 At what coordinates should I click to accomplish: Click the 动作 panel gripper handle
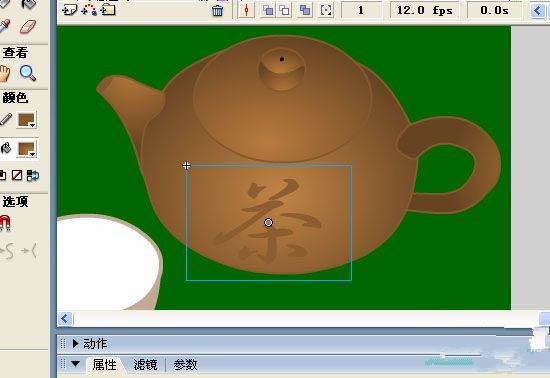(63, 344)
